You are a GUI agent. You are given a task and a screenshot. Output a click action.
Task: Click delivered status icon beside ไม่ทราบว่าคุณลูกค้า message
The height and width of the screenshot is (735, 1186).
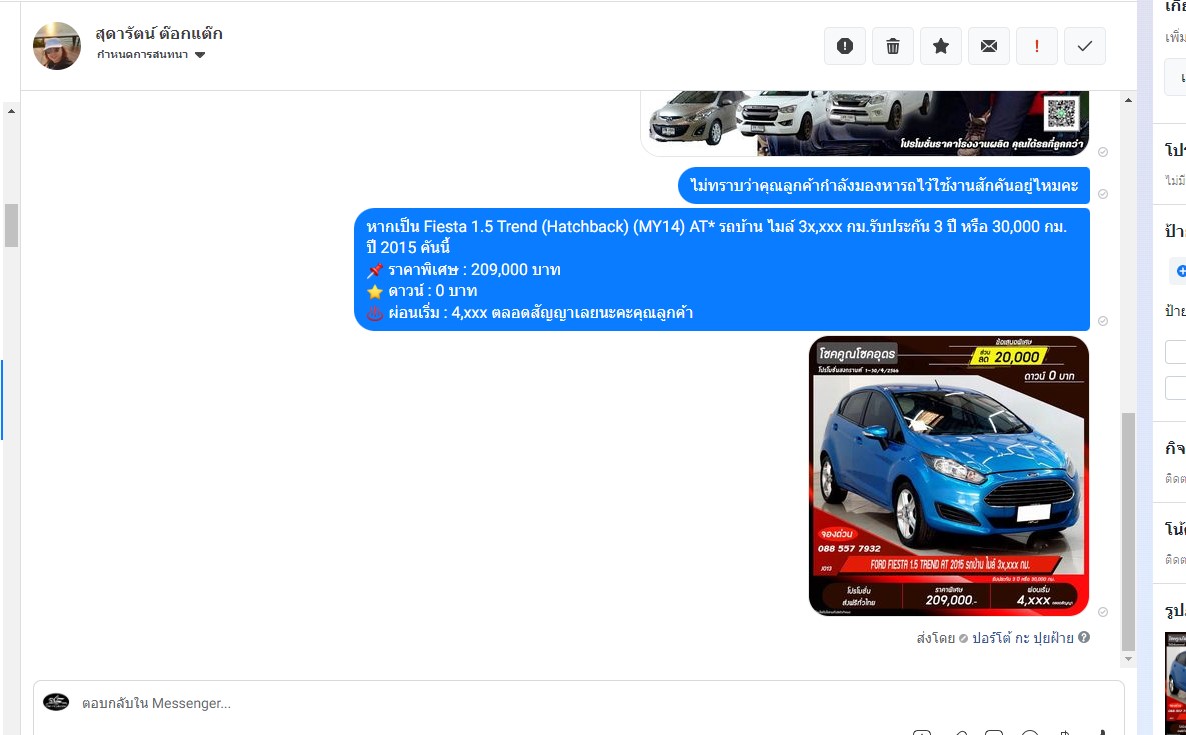(1103, 194)
